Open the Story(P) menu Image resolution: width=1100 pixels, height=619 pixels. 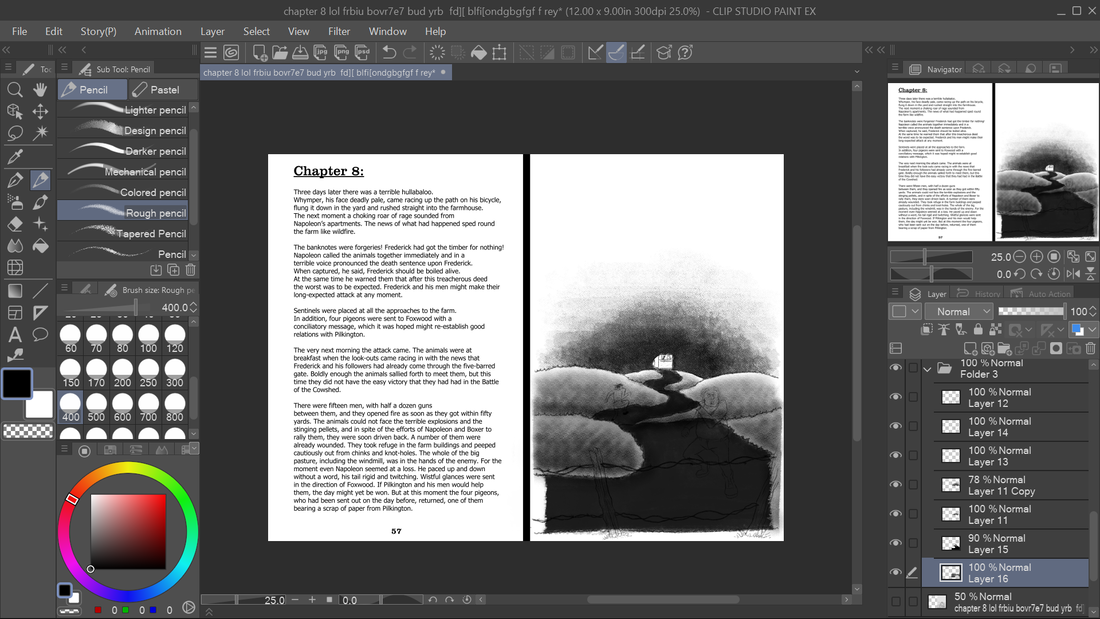point(98,32)
